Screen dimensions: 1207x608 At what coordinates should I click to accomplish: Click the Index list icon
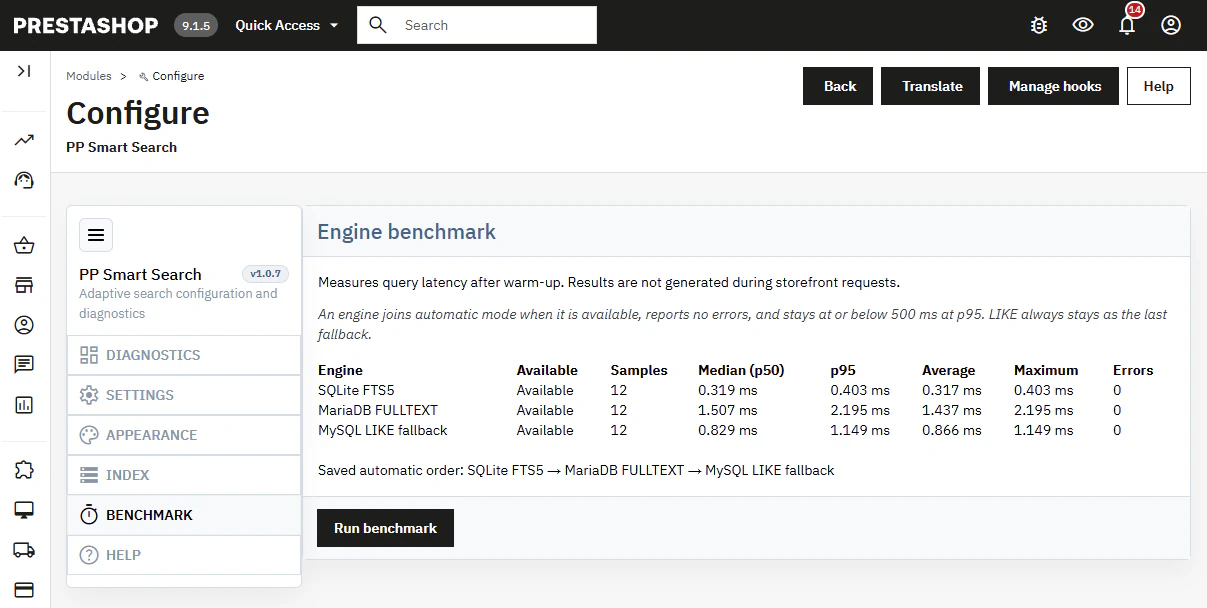point(89,475)
